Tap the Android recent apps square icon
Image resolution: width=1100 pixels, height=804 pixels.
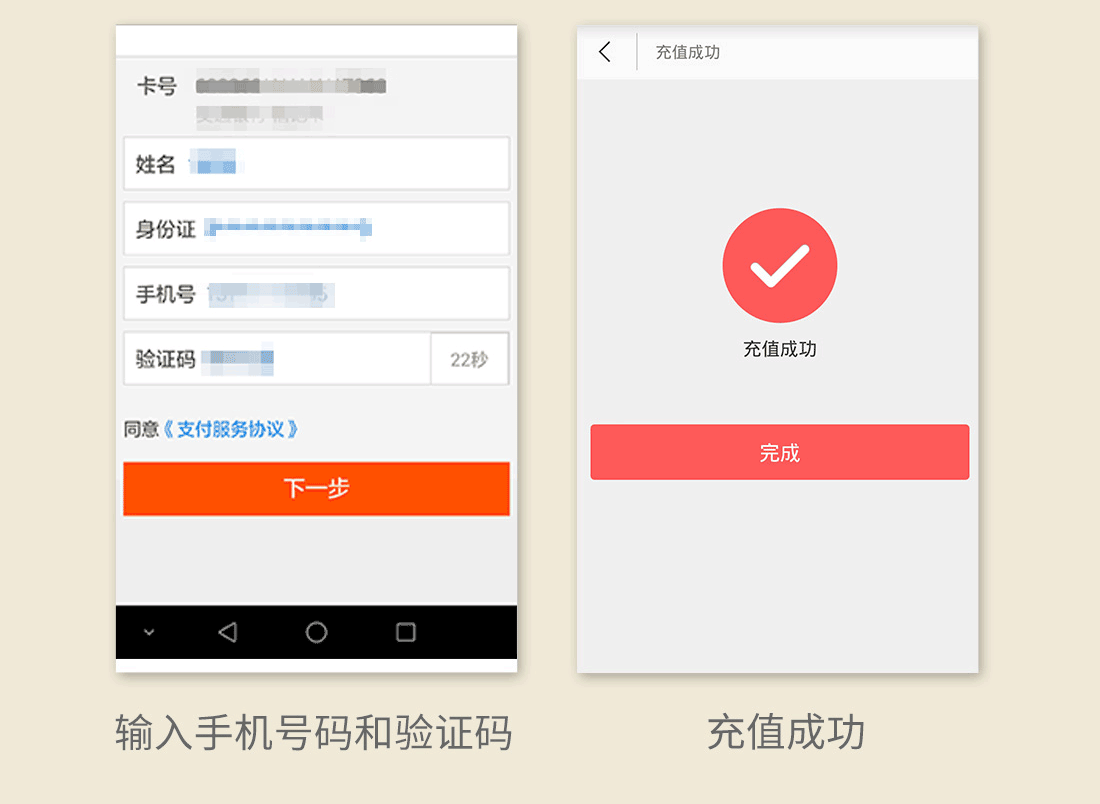[405, 632]
